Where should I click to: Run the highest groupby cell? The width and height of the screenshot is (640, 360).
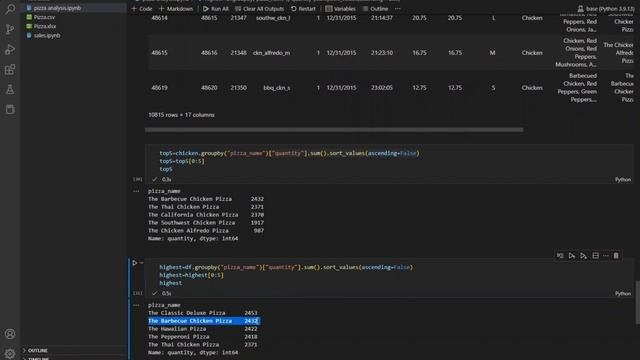coord(135,263)
